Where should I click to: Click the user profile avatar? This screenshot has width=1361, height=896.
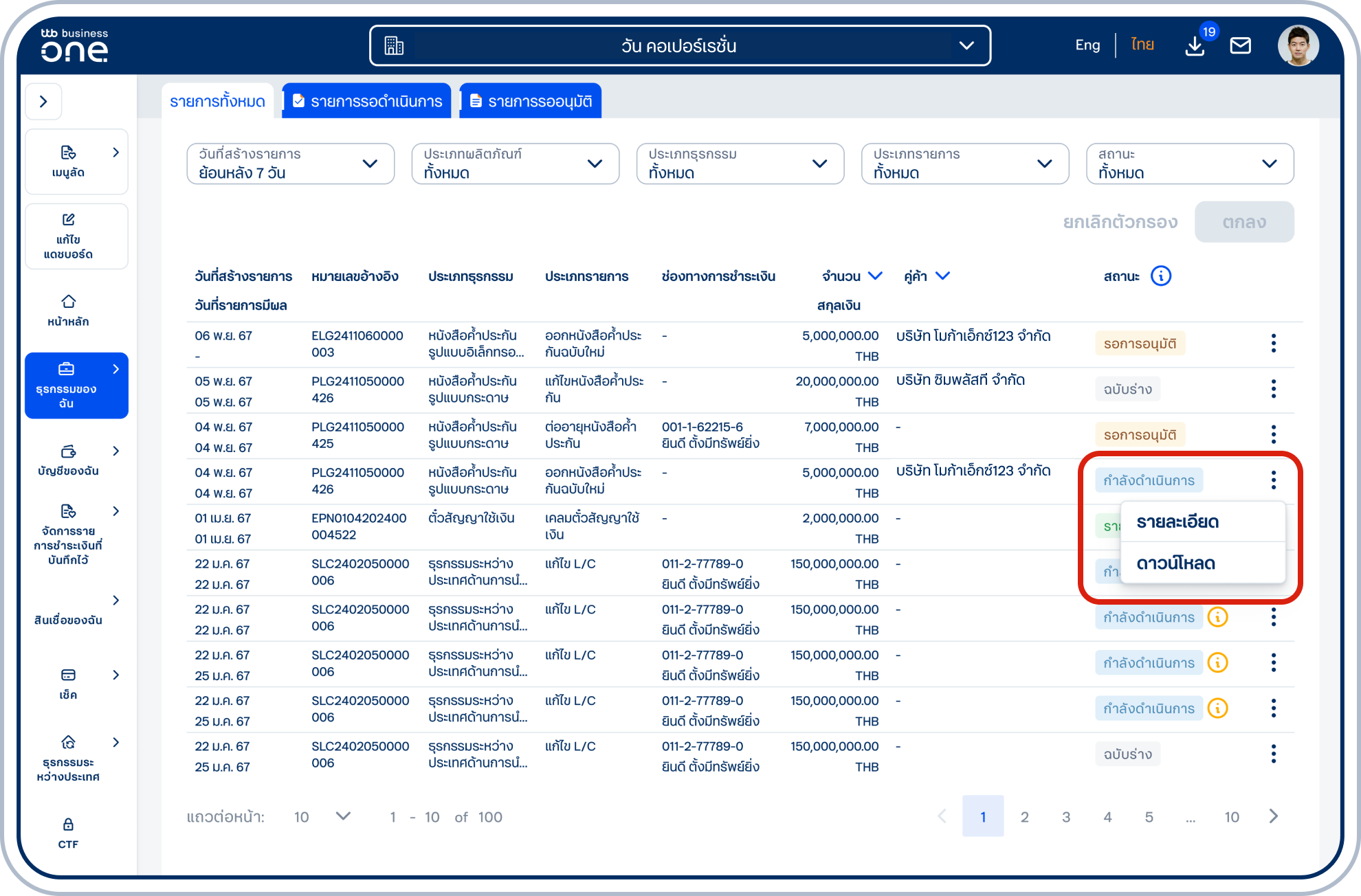[x=1298, y=46]
